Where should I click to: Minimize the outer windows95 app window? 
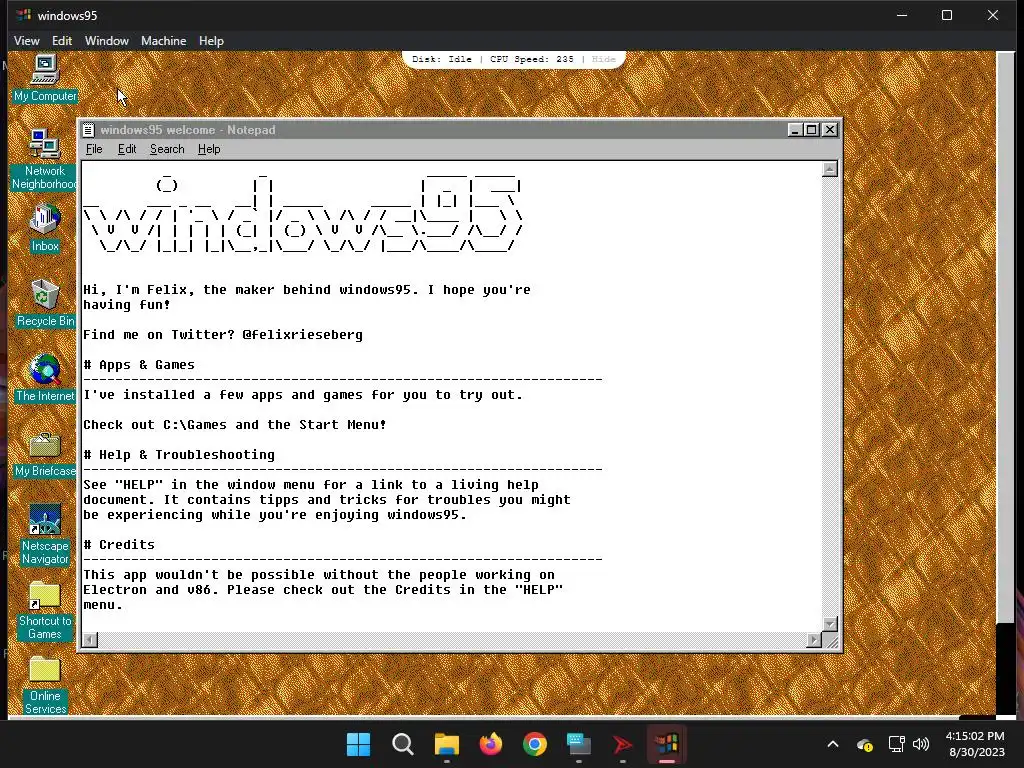[902, 15]
